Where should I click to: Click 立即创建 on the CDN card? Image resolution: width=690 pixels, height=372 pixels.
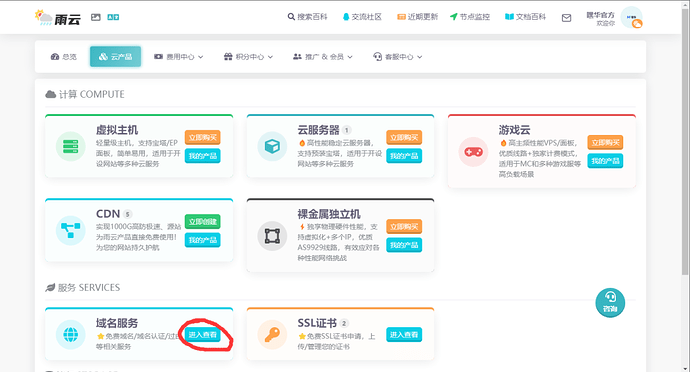pos(202,221)
